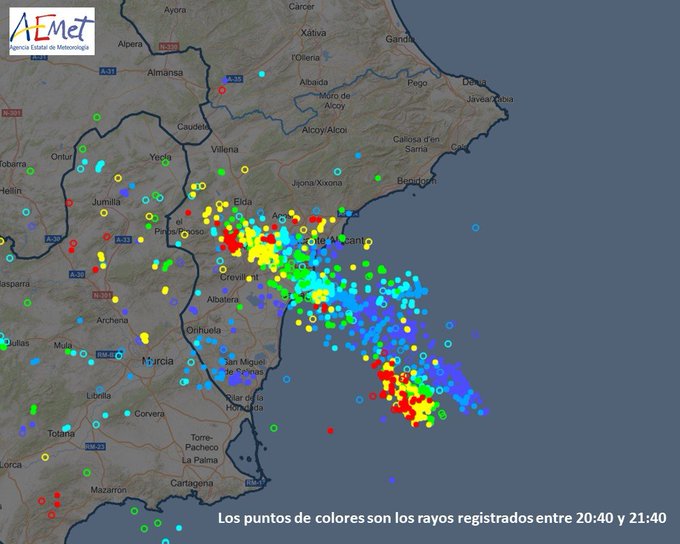The image size is (680, 544).
Task: Click the RM-23 road shield
Action: (95, 446)
